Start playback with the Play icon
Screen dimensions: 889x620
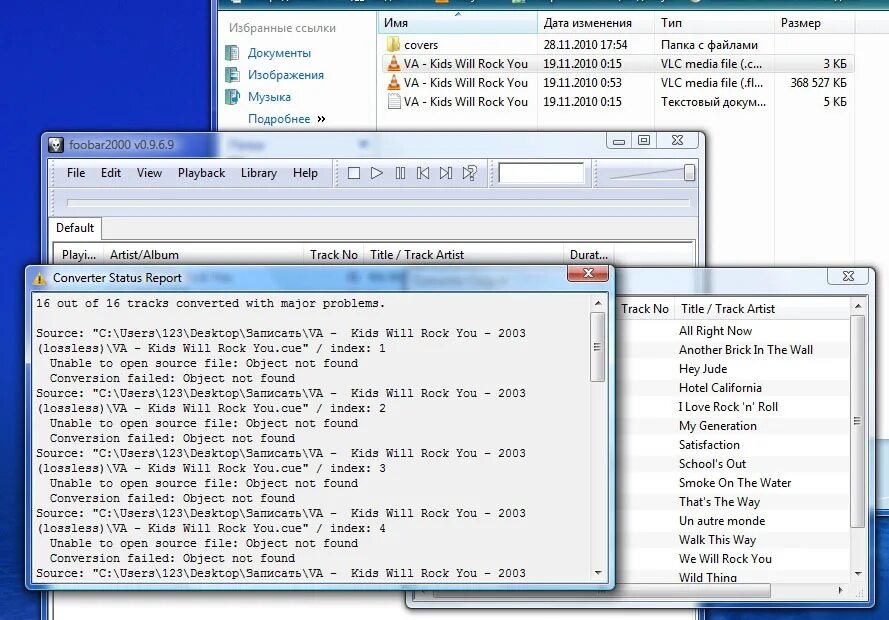[x=377, y=172]
